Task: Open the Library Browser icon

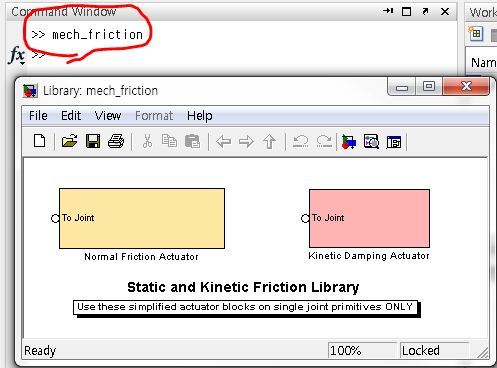Action: (349, 142)
